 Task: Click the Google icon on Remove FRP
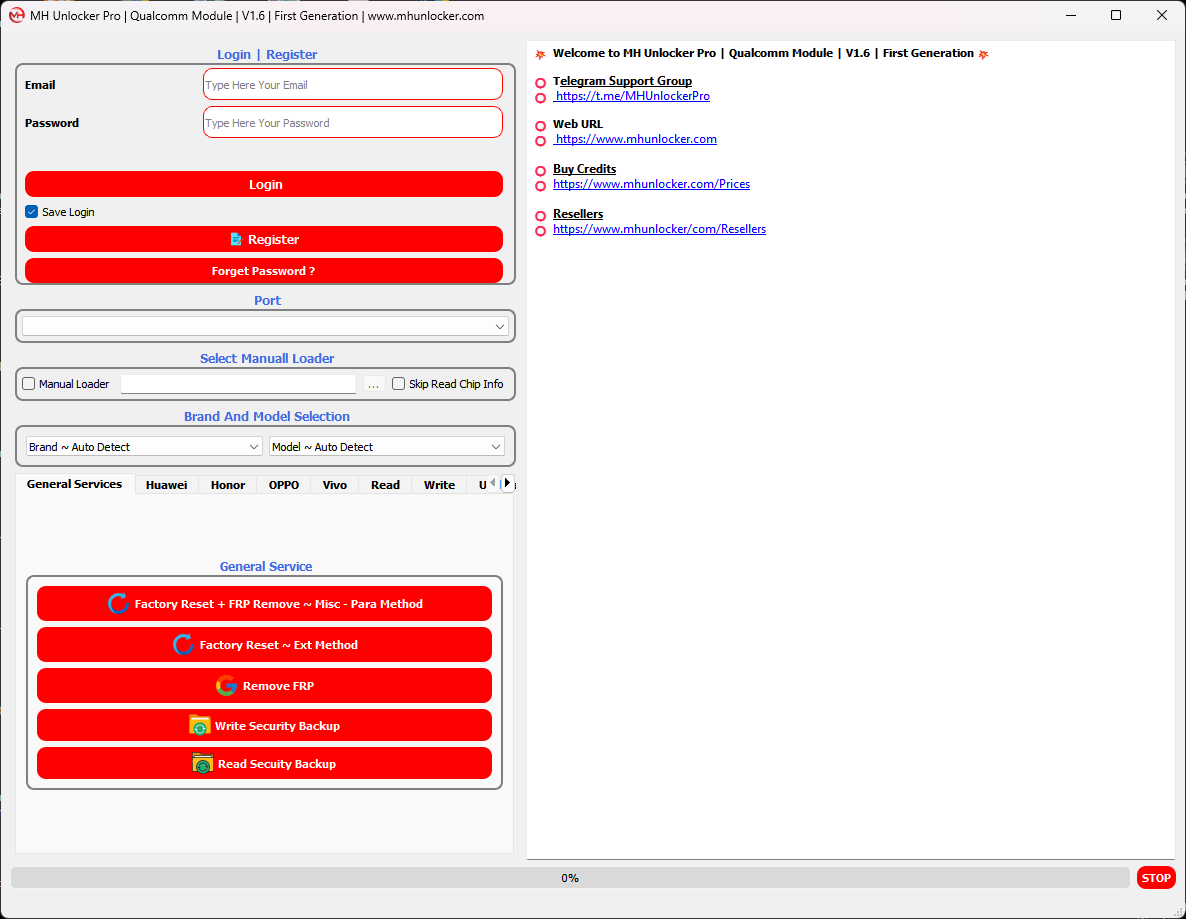[226, 686]
